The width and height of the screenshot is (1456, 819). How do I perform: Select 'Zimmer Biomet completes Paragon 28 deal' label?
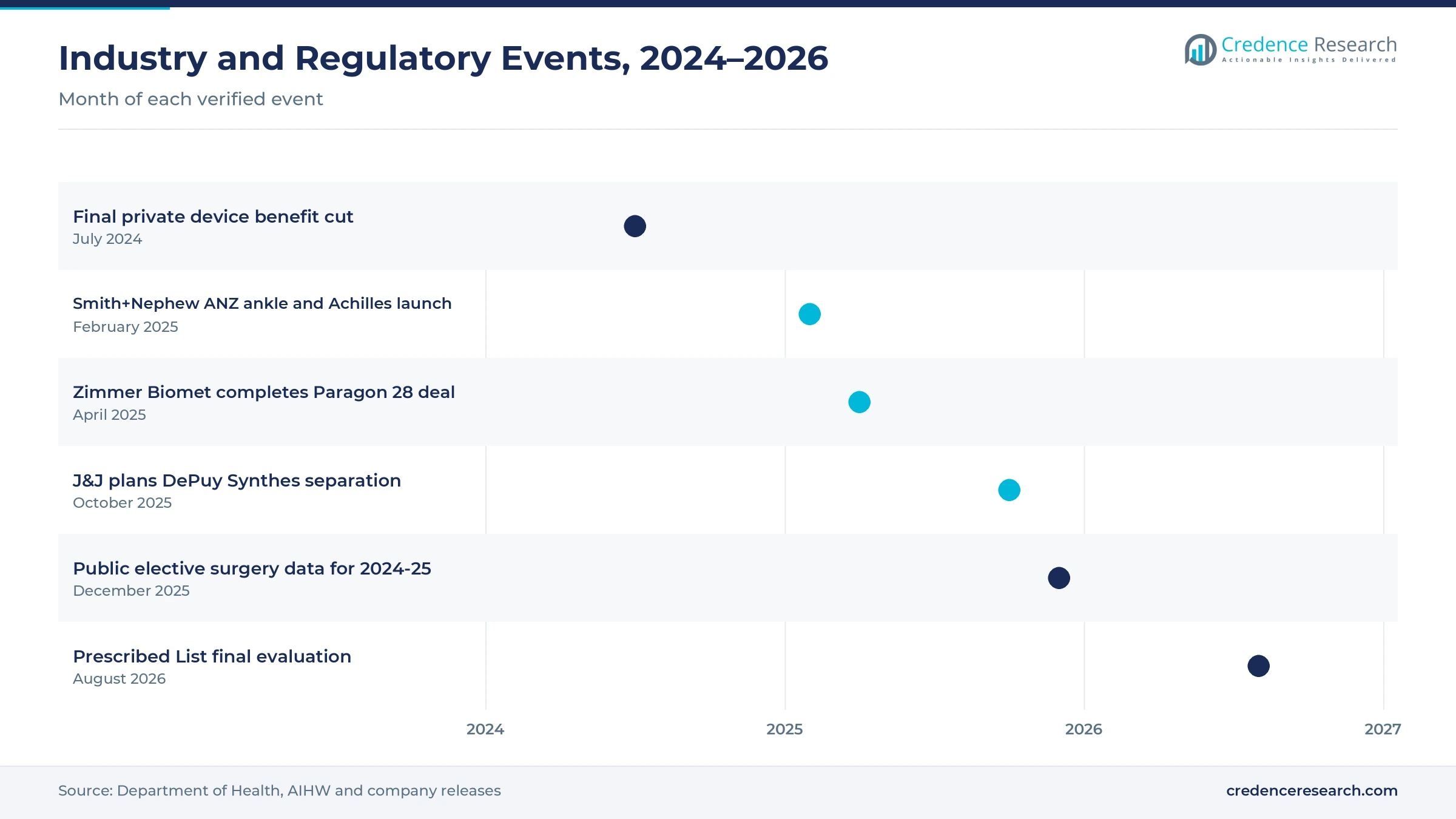(x=264, y=393)
